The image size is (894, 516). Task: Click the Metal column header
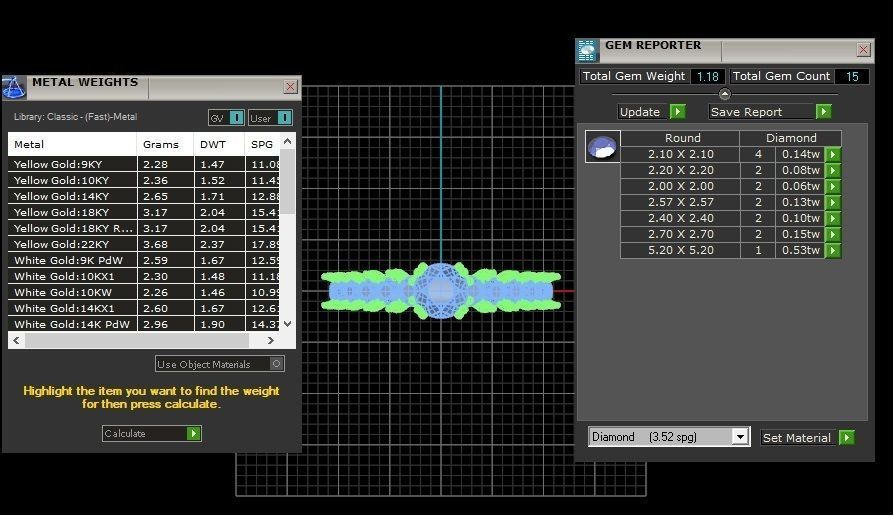click(x=72, y=144)
